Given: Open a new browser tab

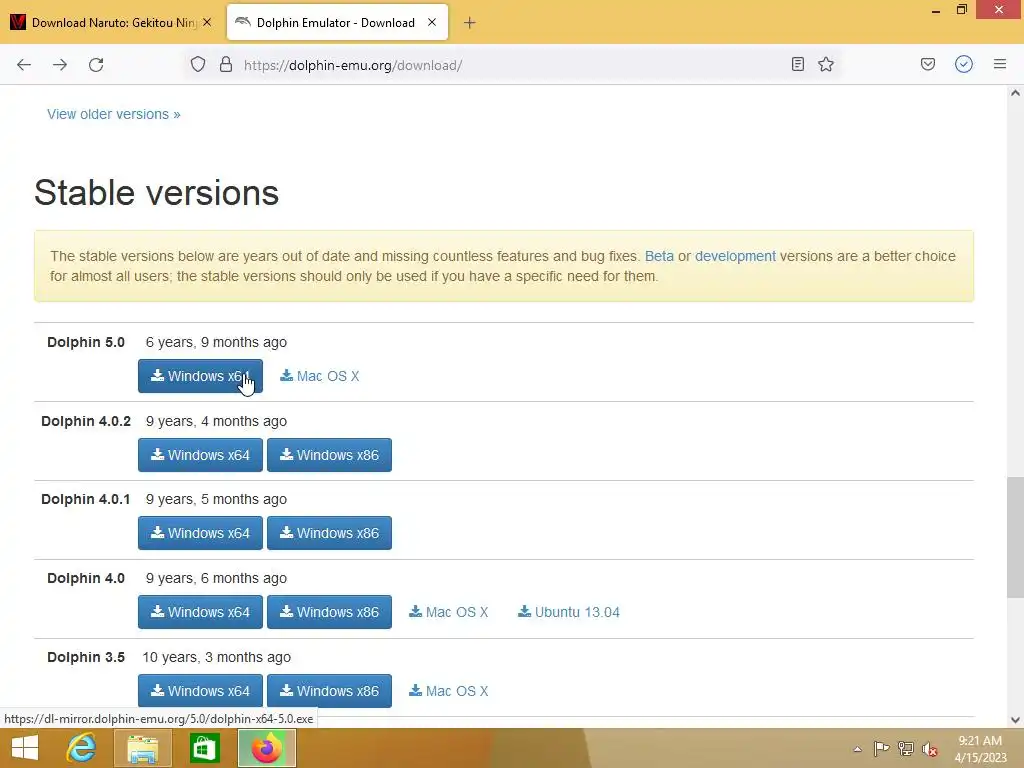Looking at the screenshot, I should point(470,23).
